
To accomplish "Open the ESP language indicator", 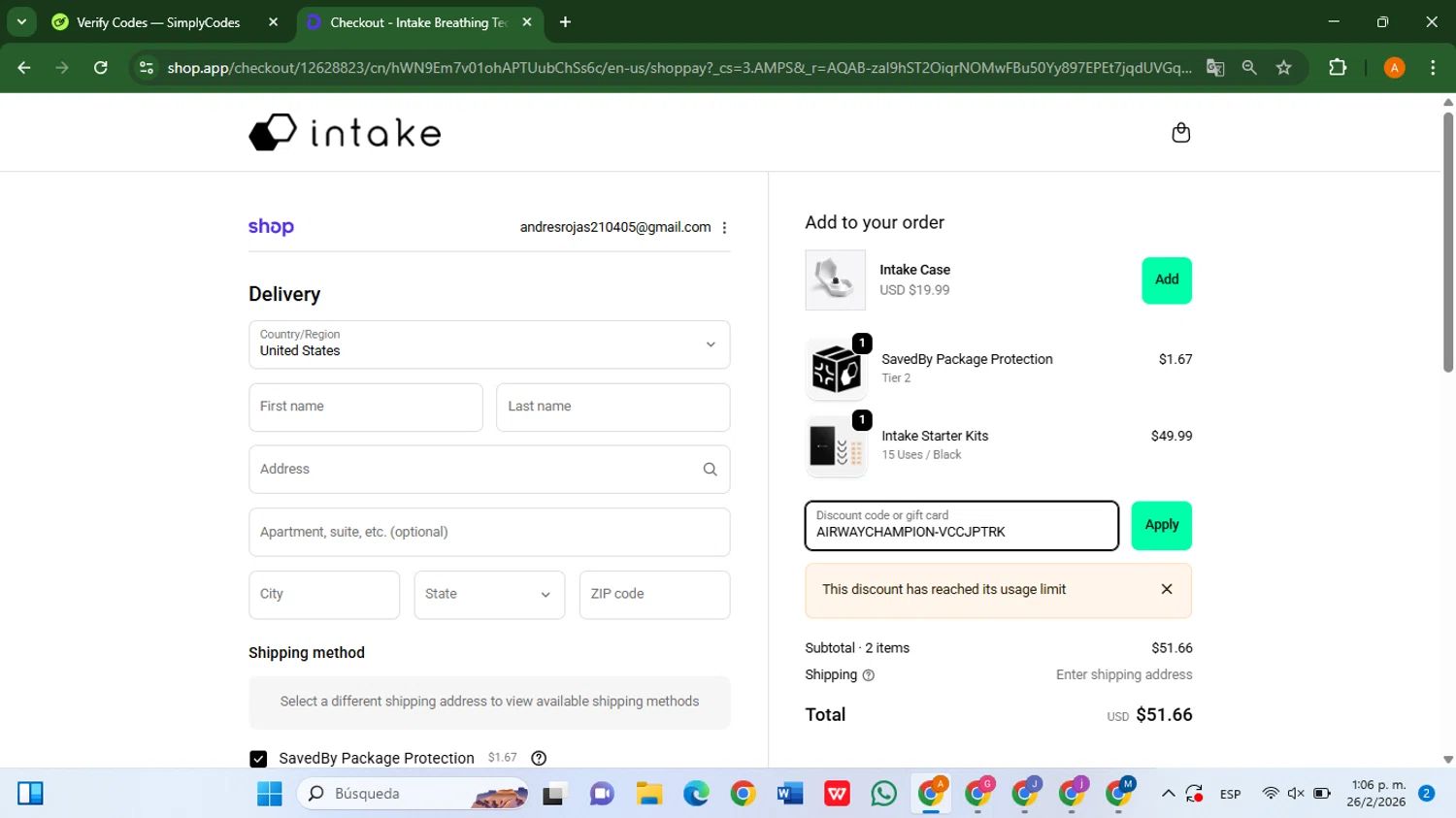I will pyautogui.click(x=1231, y=794).
